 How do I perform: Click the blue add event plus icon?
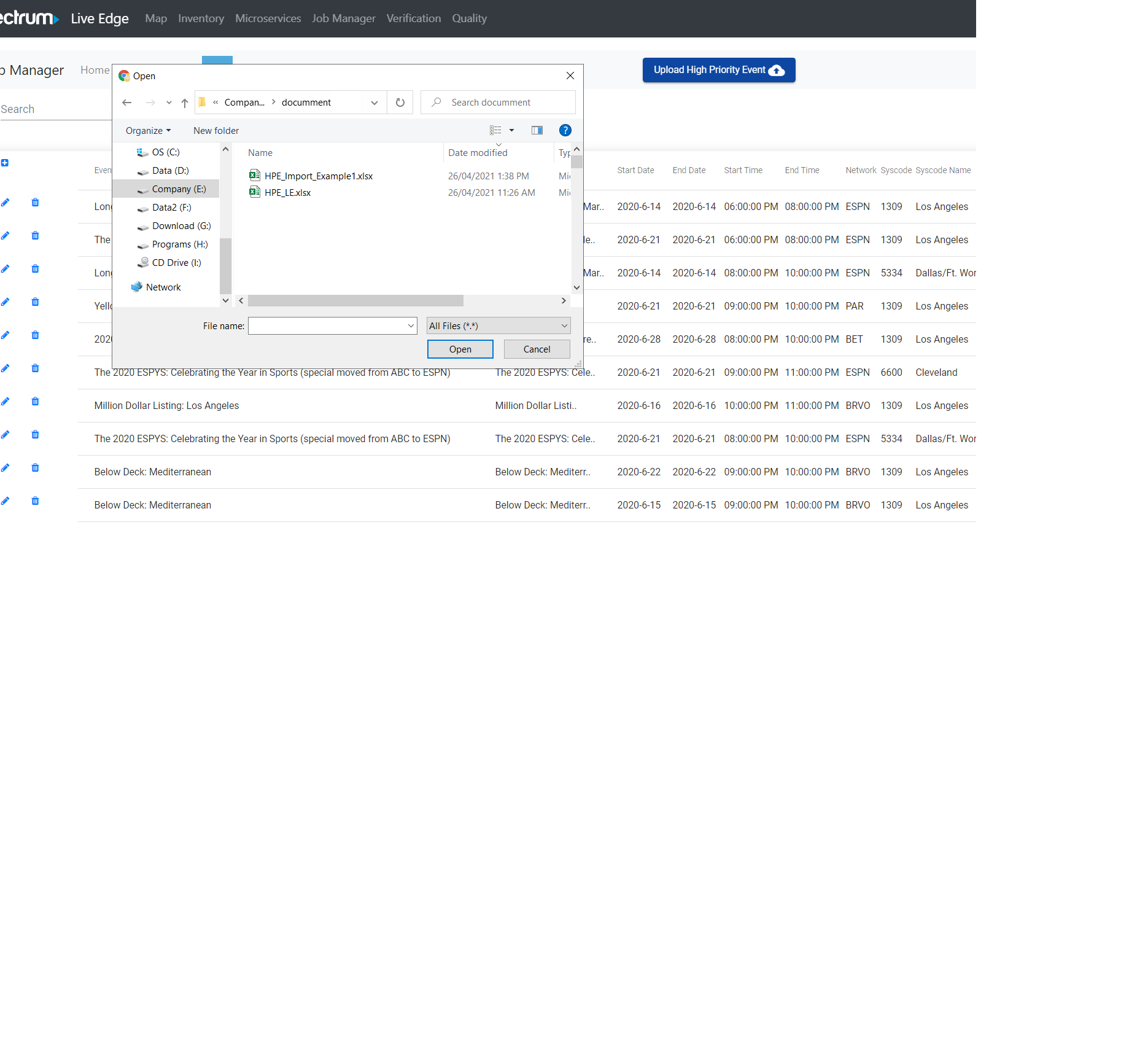(x=5, y=163)
